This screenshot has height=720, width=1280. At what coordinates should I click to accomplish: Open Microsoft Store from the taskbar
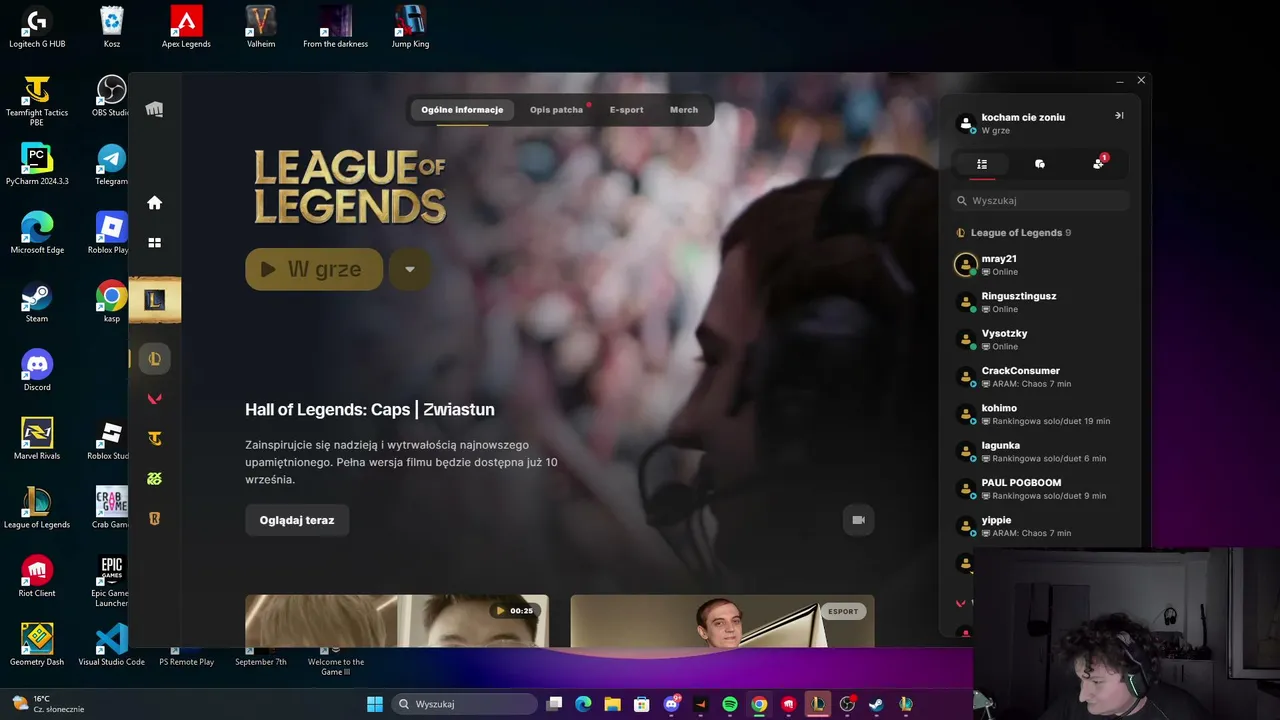(642, 704)
